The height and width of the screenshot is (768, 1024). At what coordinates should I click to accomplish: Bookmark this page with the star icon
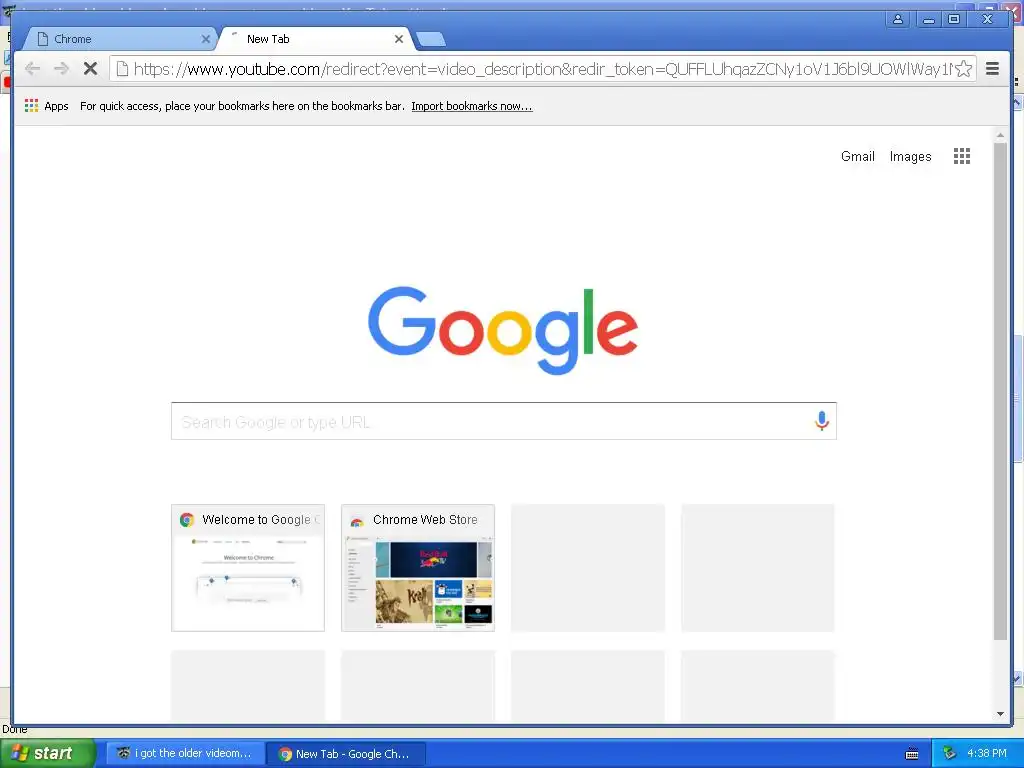[964, 69]
